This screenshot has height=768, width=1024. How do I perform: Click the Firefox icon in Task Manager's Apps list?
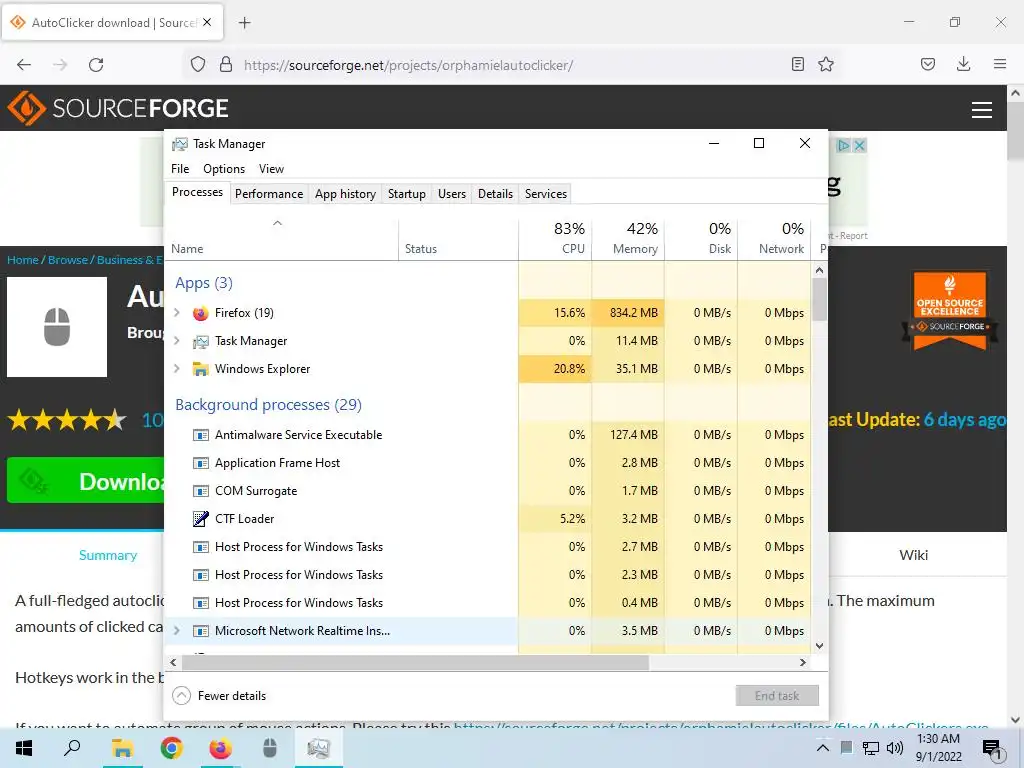pos(200,313)
